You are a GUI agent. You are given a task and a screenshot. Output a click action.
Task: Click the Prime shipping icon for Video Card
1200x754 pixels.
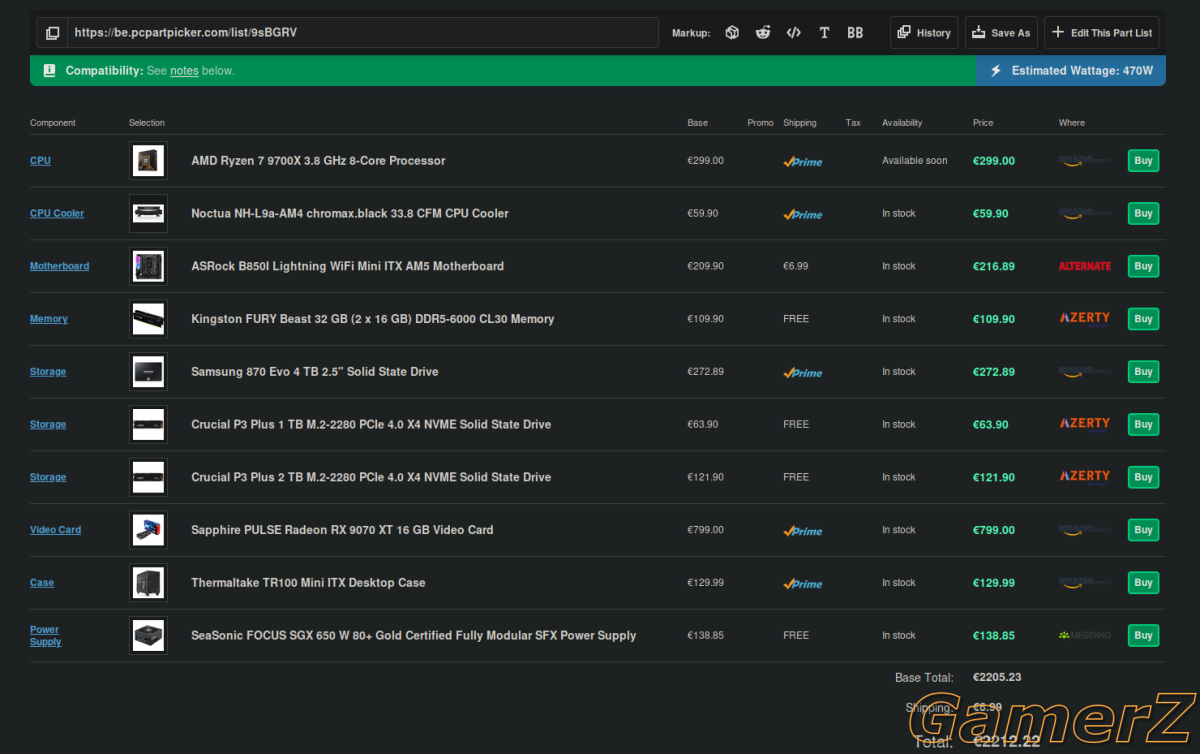point(803,531)
